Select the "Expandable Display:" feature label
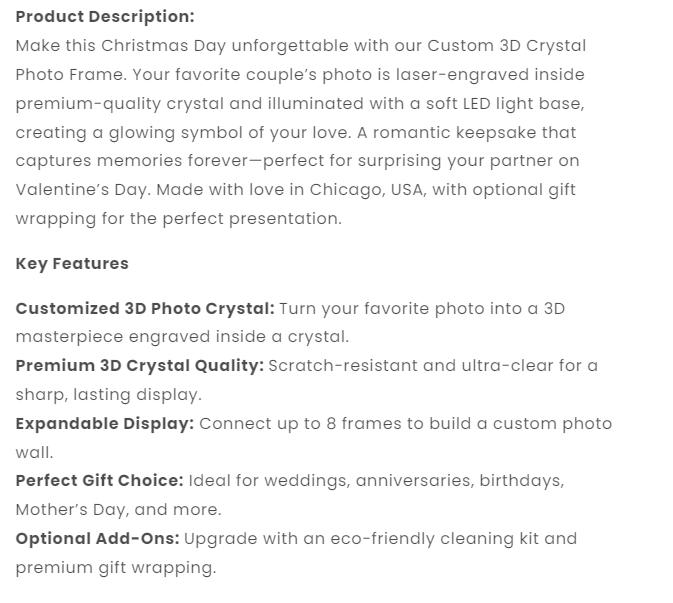The image size is (673, 603). (x=105, y=424)
